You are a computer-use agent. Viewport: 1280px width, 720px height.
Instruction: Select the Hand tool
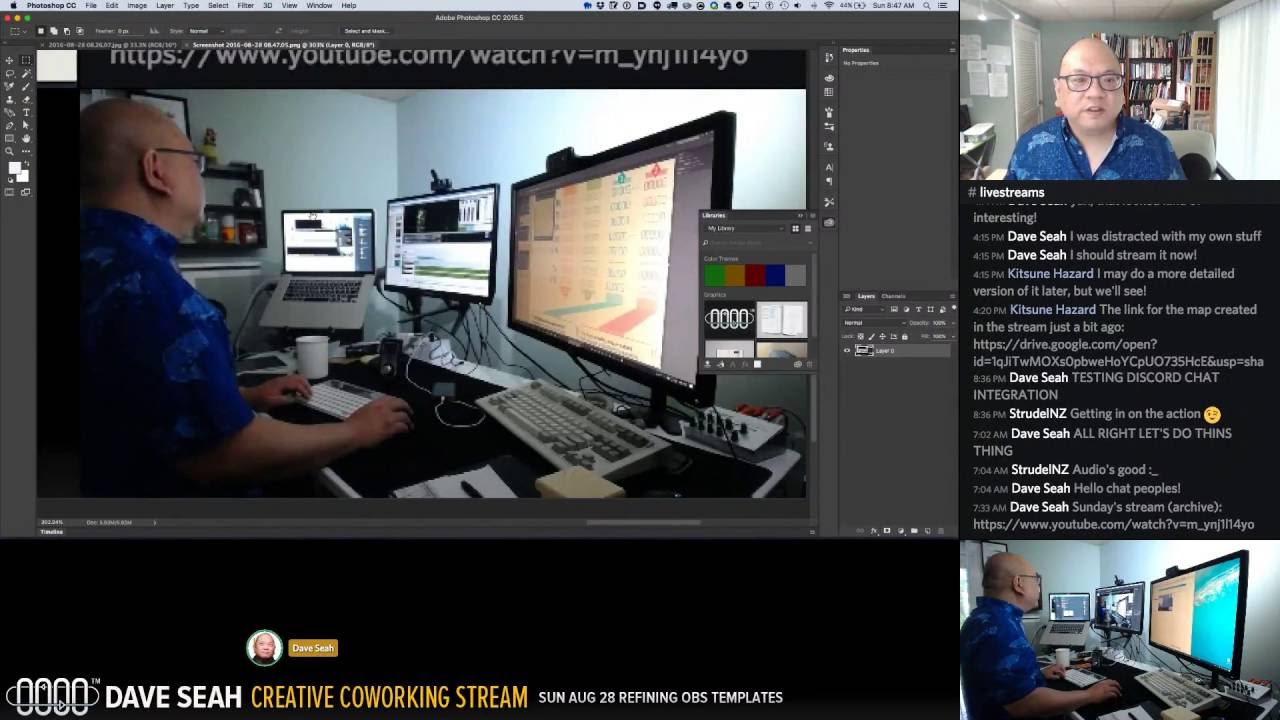[x=26, y=138]
